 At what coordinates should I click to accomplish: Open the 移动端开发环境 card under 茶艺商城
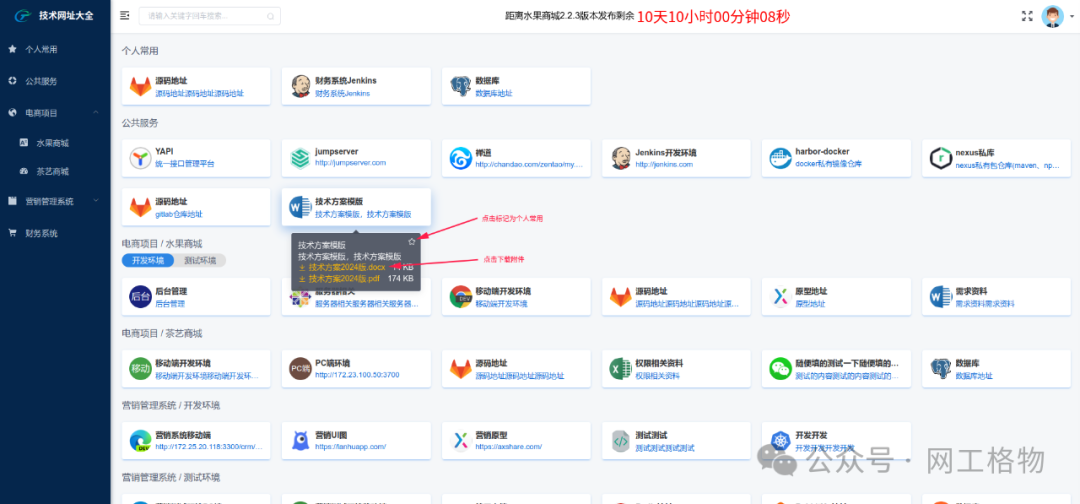coord(196,368)
